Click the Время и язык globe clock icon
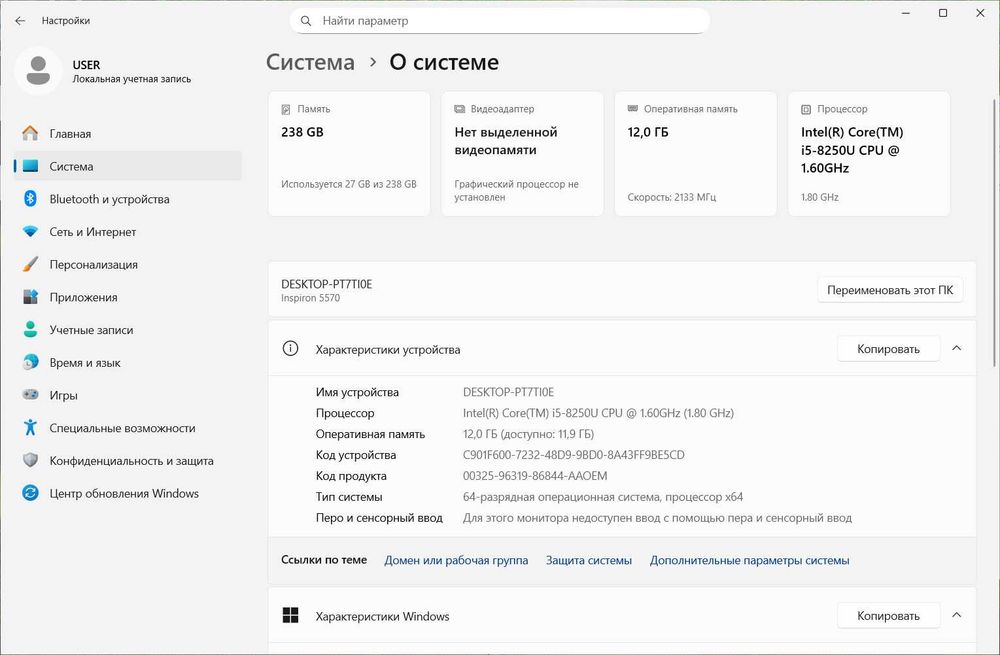Screen dimensions: 1000x655 tap(30, 362)
